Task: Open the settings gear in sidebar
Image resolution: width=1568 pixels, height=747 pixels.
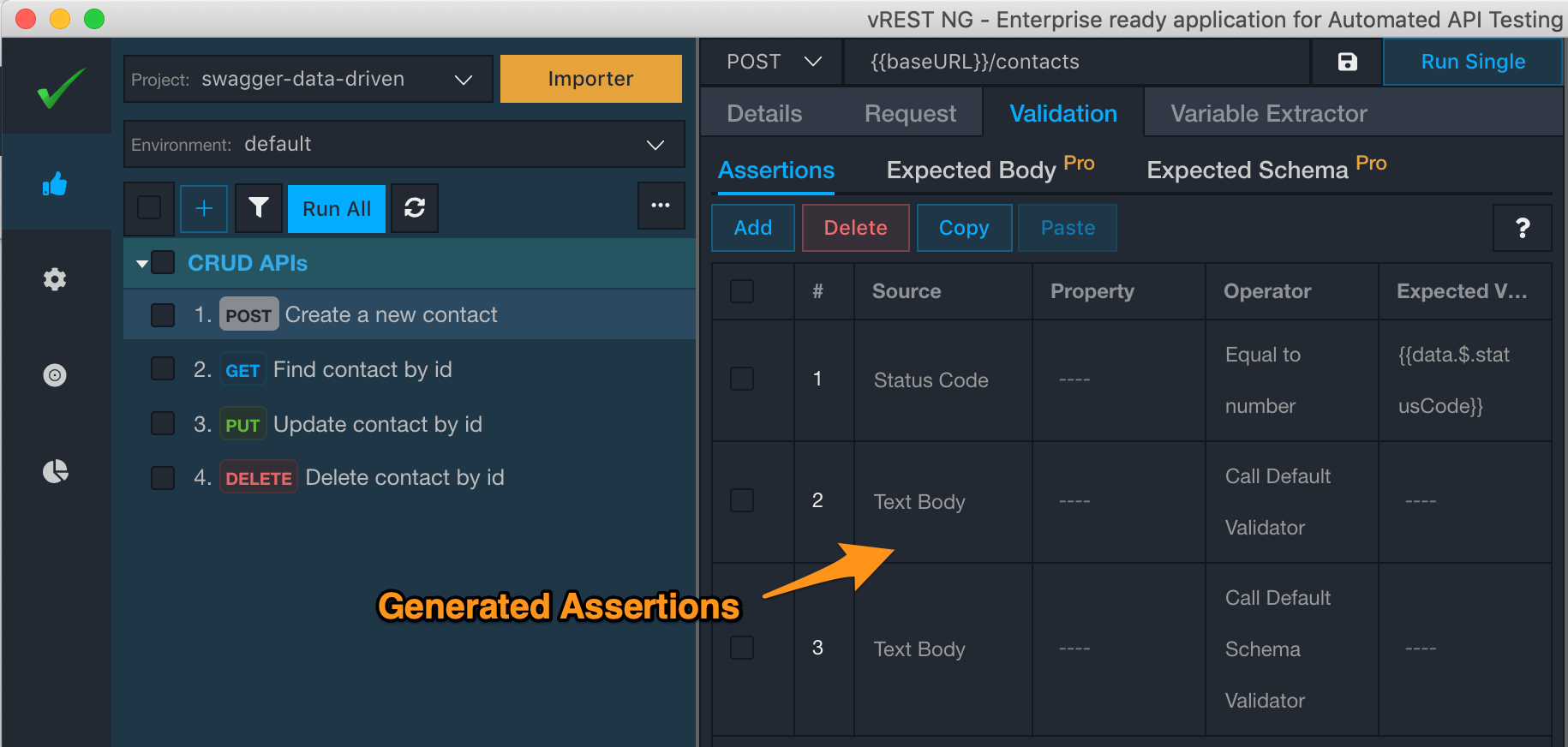Action: click(55, 279)
